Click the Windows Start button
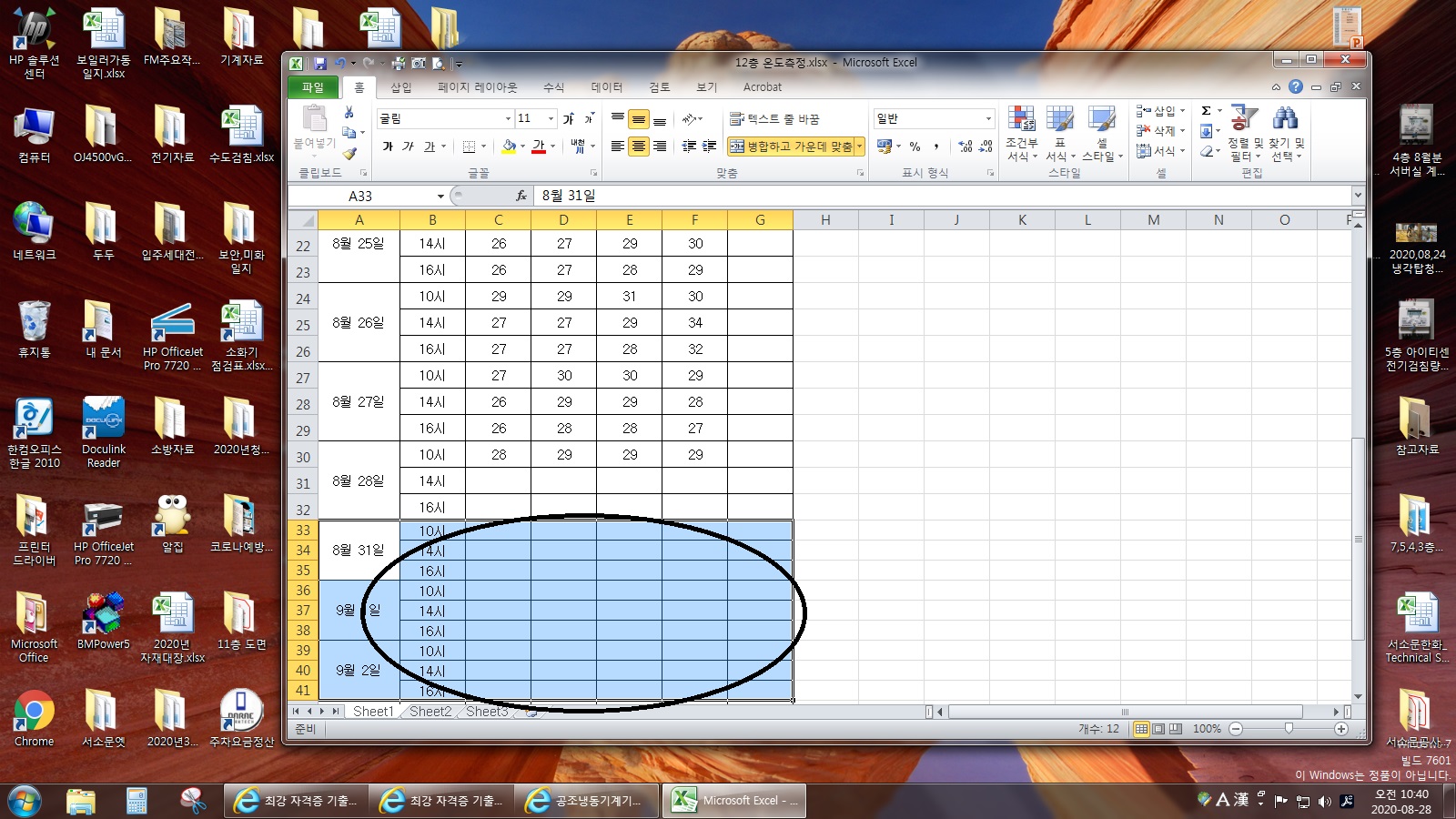The width and height of the screenshot is (1456, 819). click(25, 801)
